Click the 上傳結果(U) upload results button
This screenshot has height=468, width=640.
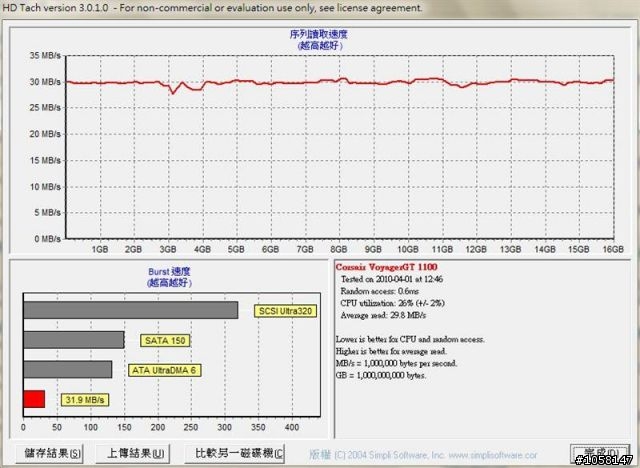tap(133, 453)
